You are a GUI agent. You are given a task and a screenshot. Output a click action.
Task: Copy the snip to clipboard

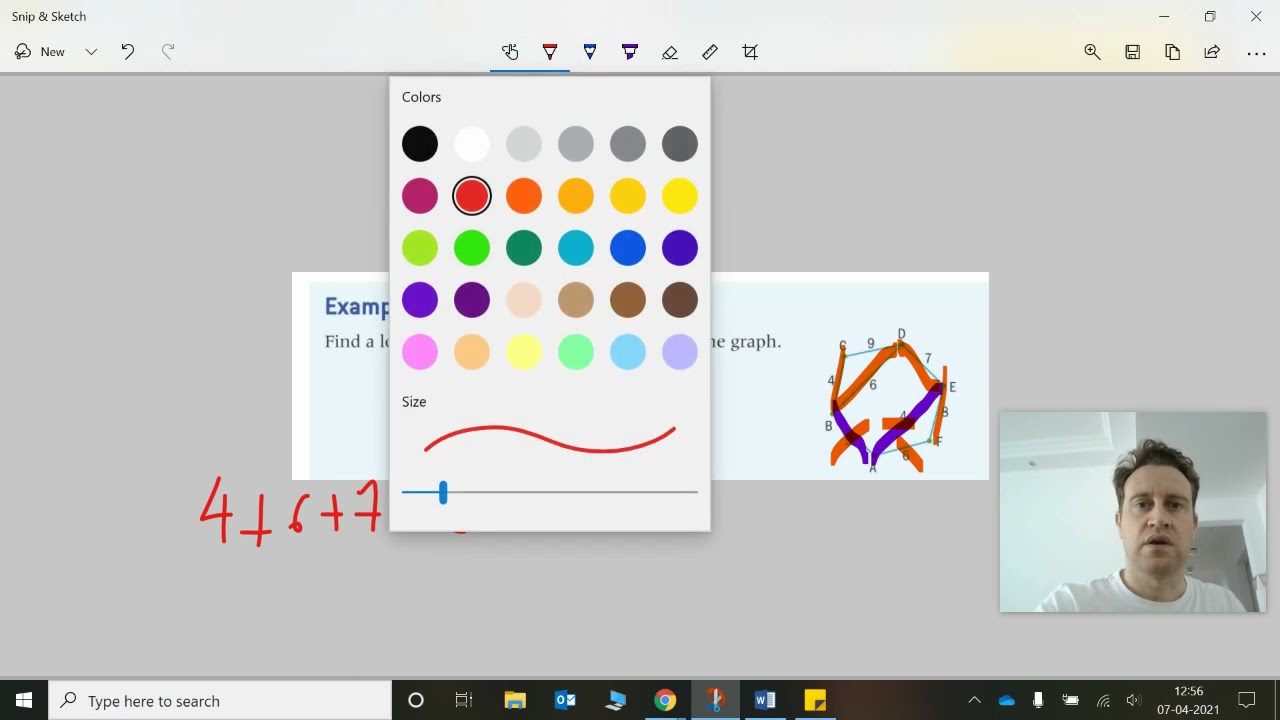1172,52
